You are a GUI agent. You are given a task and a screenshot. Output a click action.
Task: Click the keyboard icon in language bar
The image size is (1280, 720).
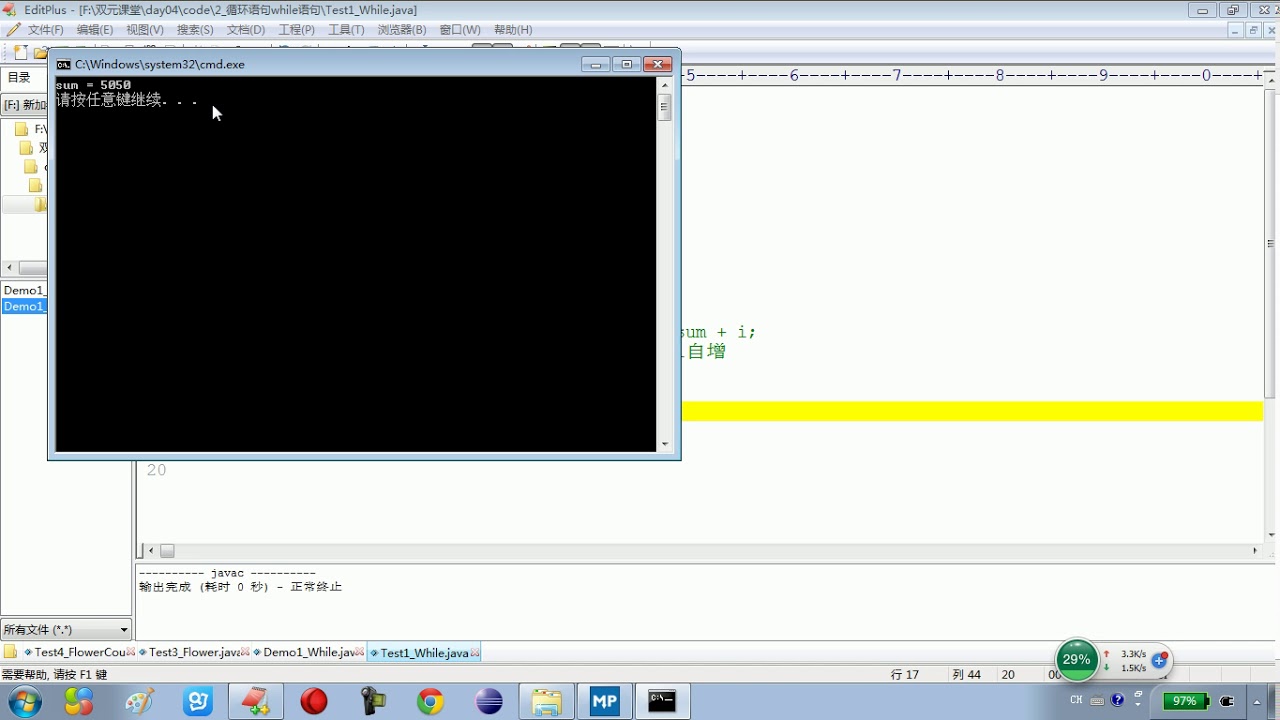(x=1097, y=701)
